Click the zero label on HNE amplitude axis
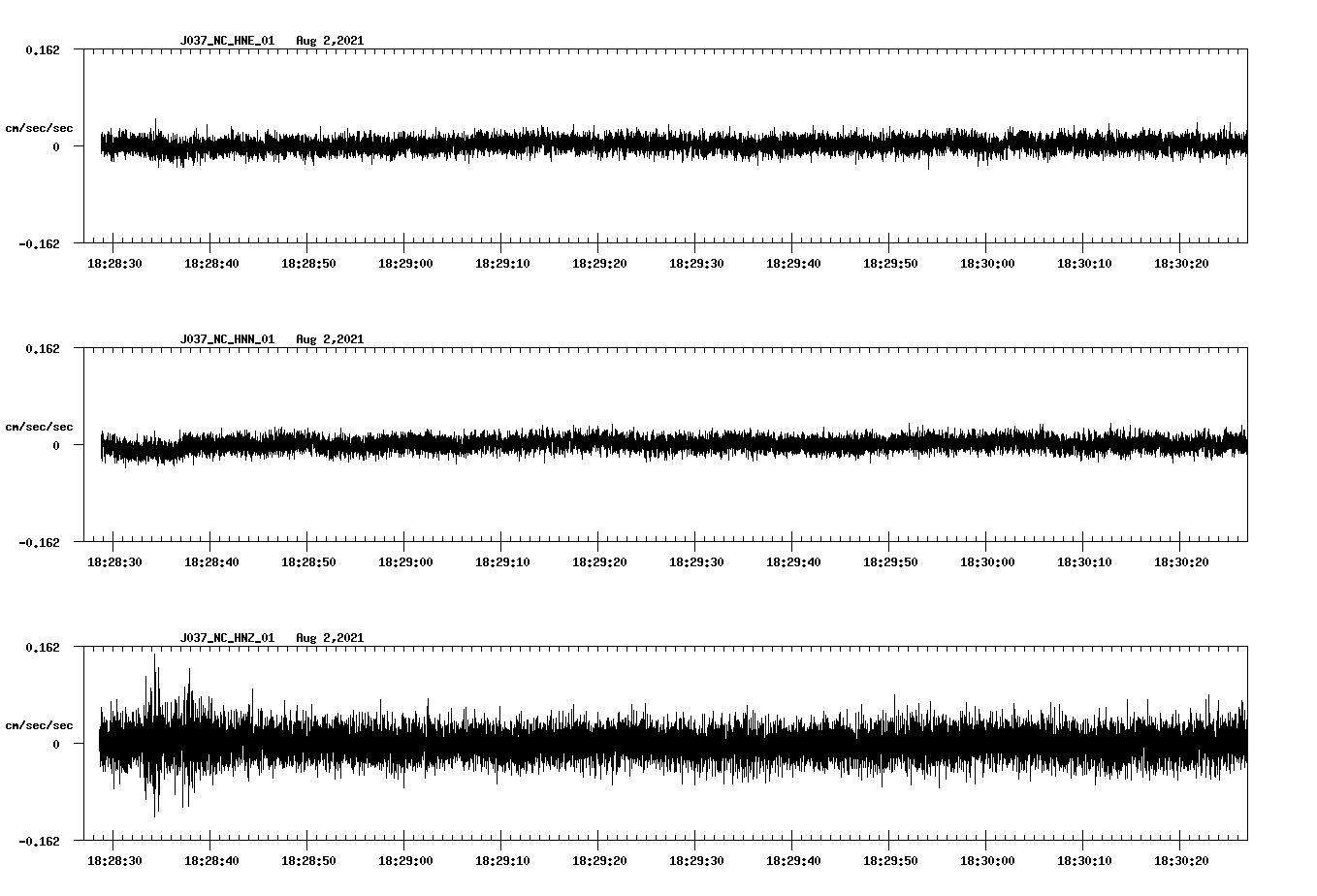1317x896 pixels. tap(56, 147)
